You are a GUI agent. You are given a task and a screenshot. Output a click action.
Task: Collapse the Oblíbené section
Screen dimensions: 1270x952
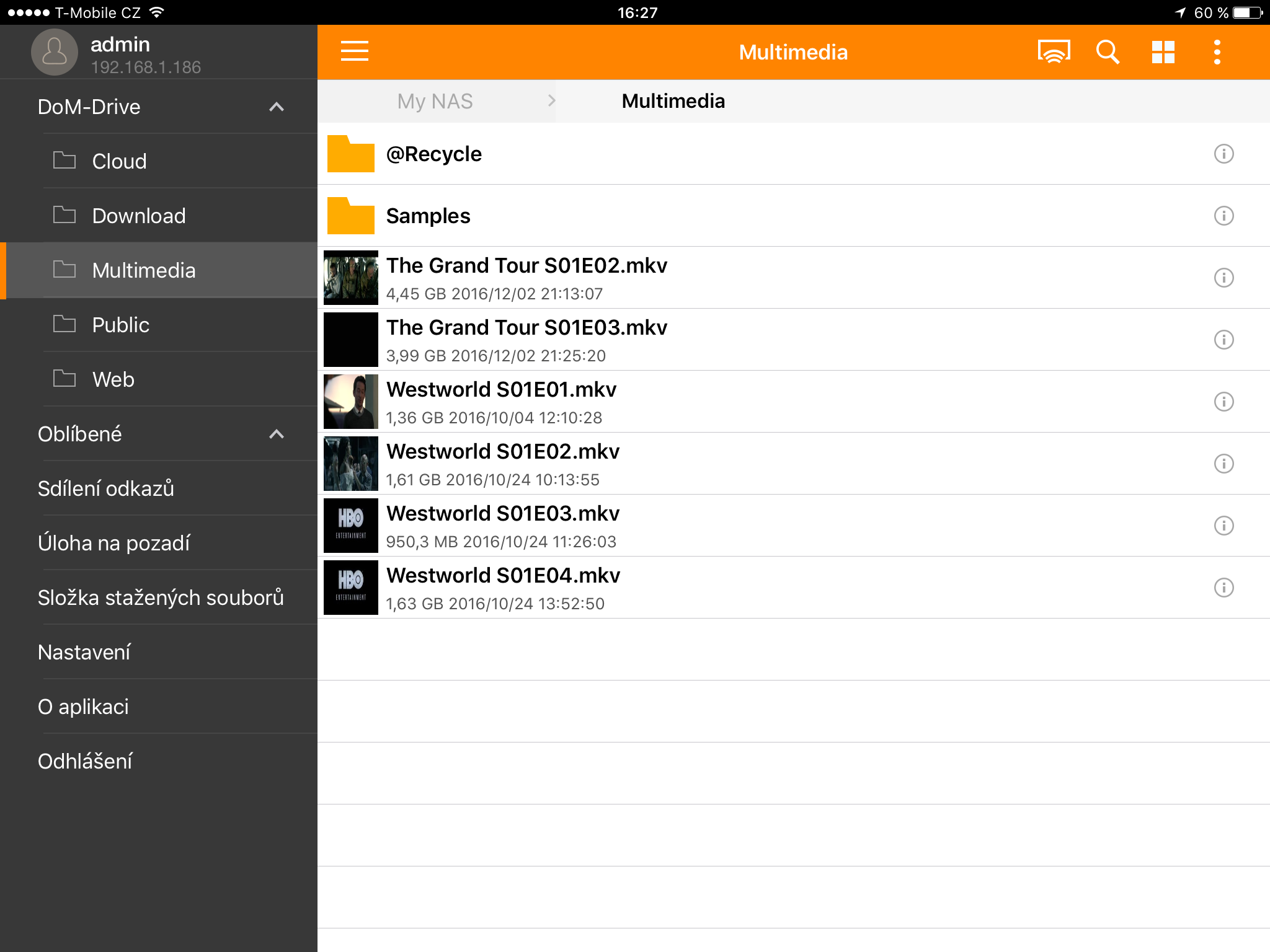[277, 434]
